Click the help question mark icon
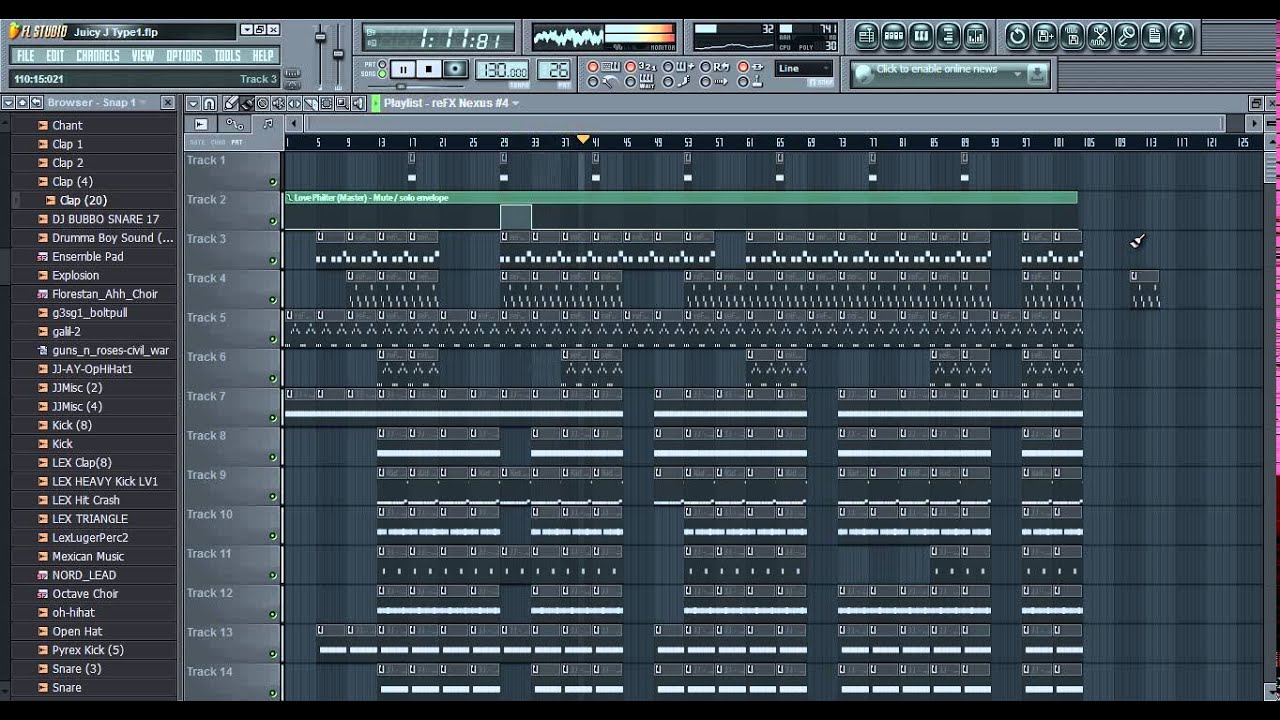The height and width of the screenshot is (720, 1280). 1181,37
